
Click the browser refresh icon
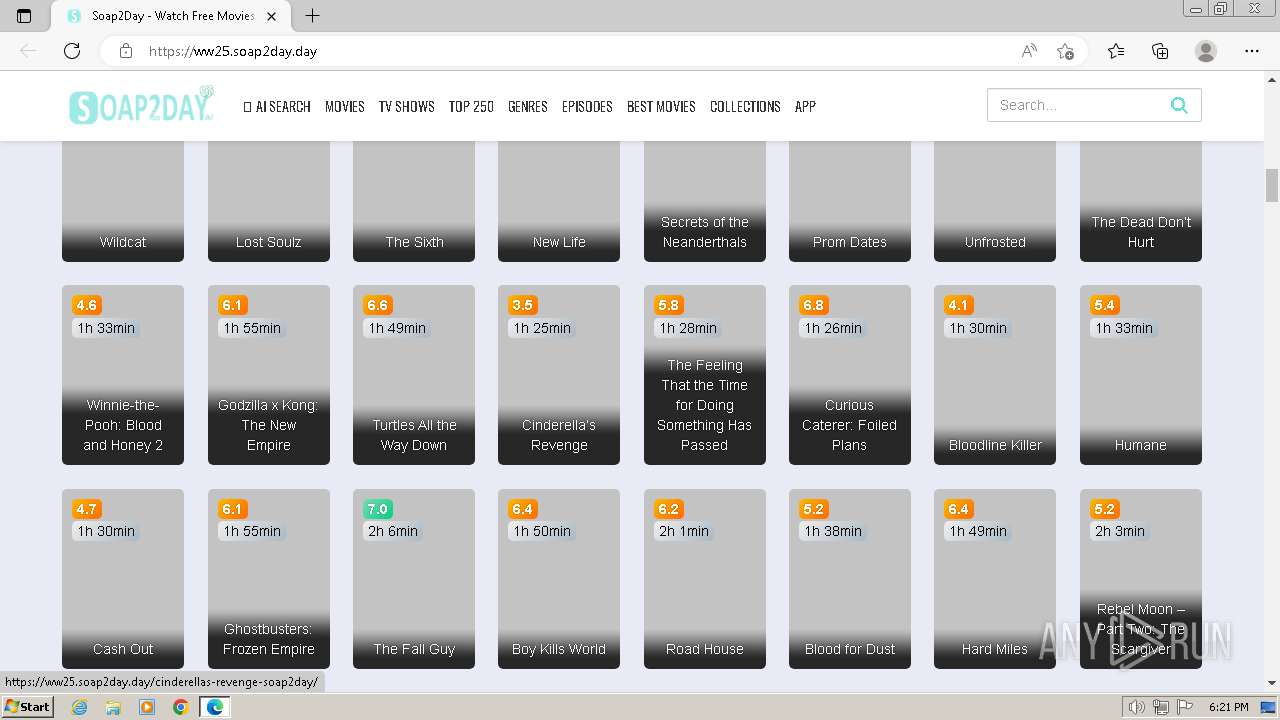[x=72, y=51]
